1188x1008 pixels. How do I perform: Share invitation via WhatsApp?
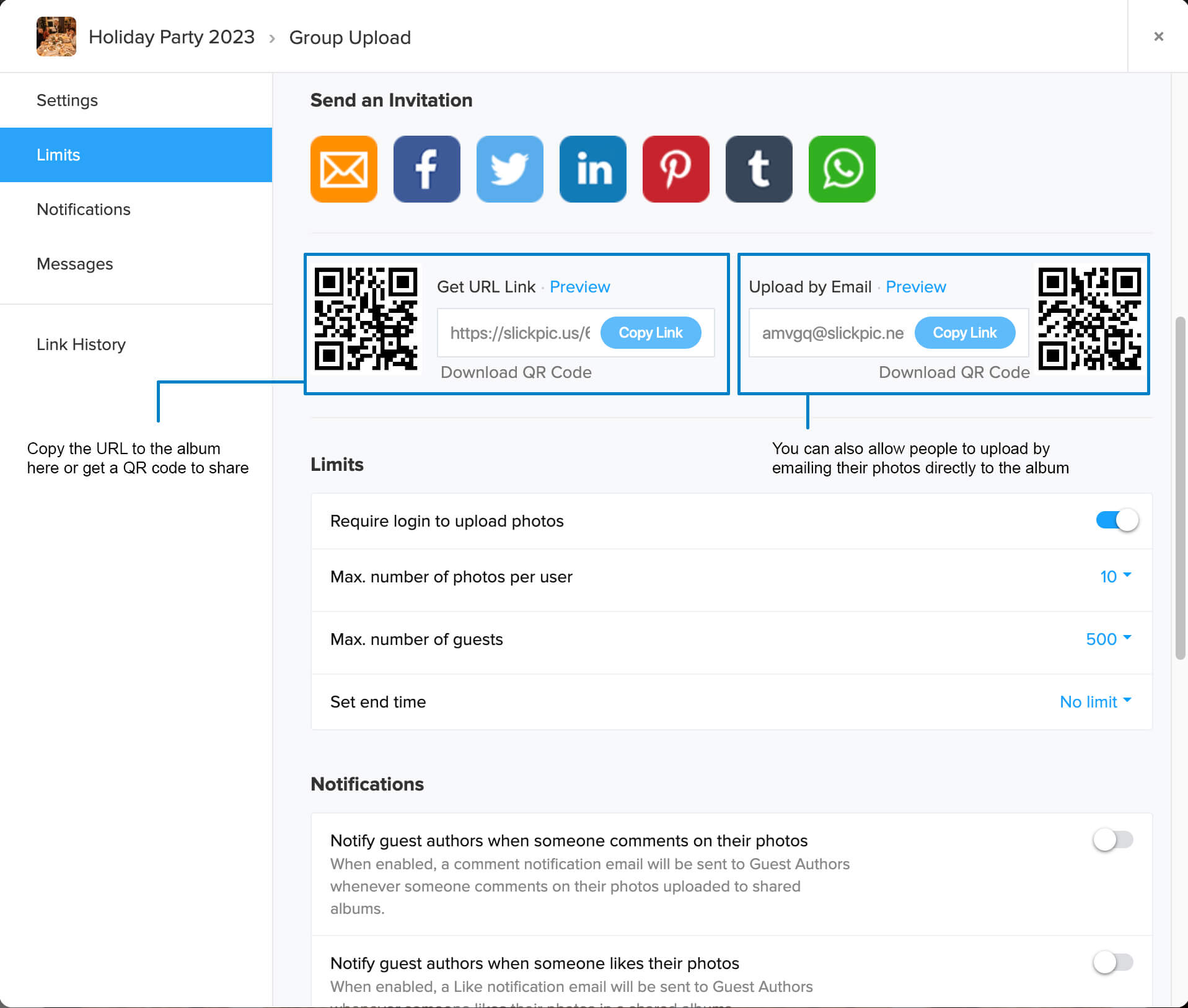click(x=842, y=169)
